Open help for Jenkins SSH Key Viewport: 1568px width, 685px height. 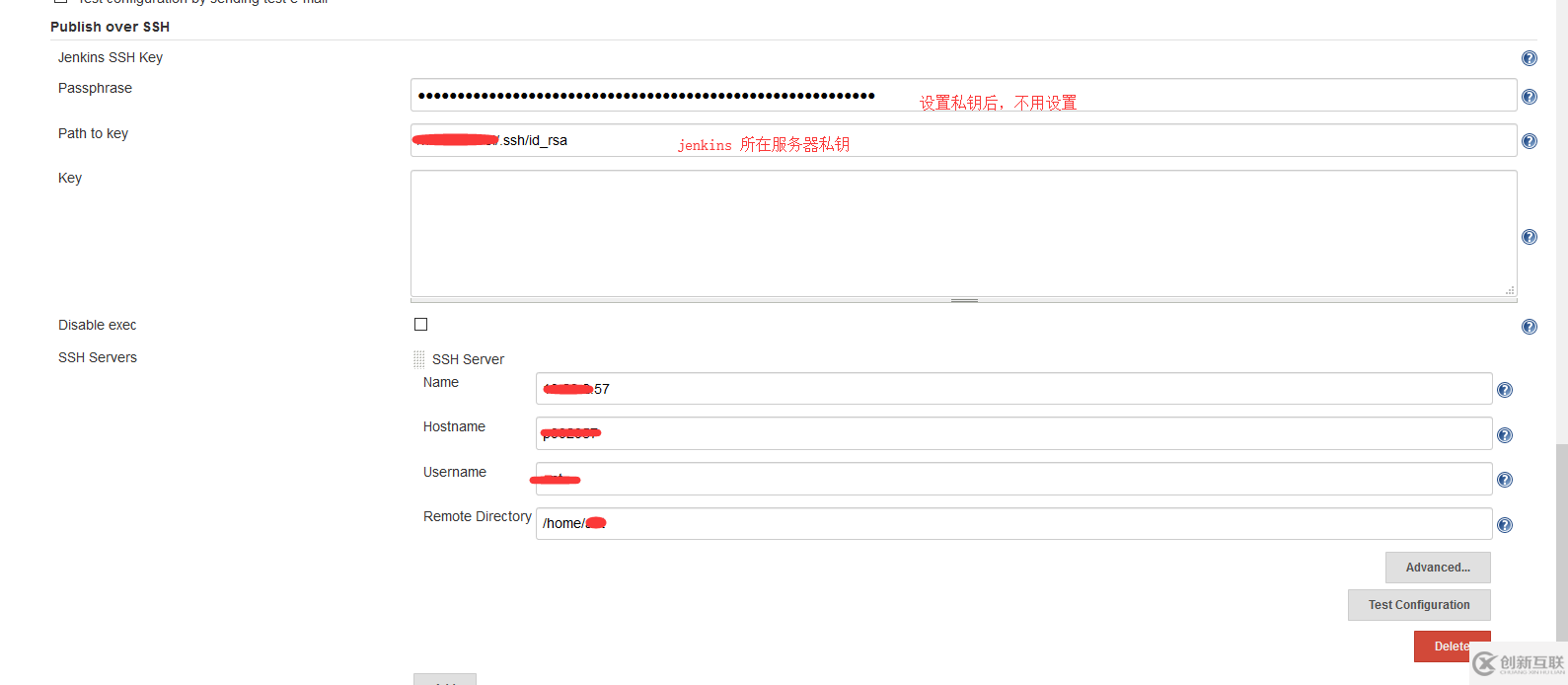click(1529, 58)
